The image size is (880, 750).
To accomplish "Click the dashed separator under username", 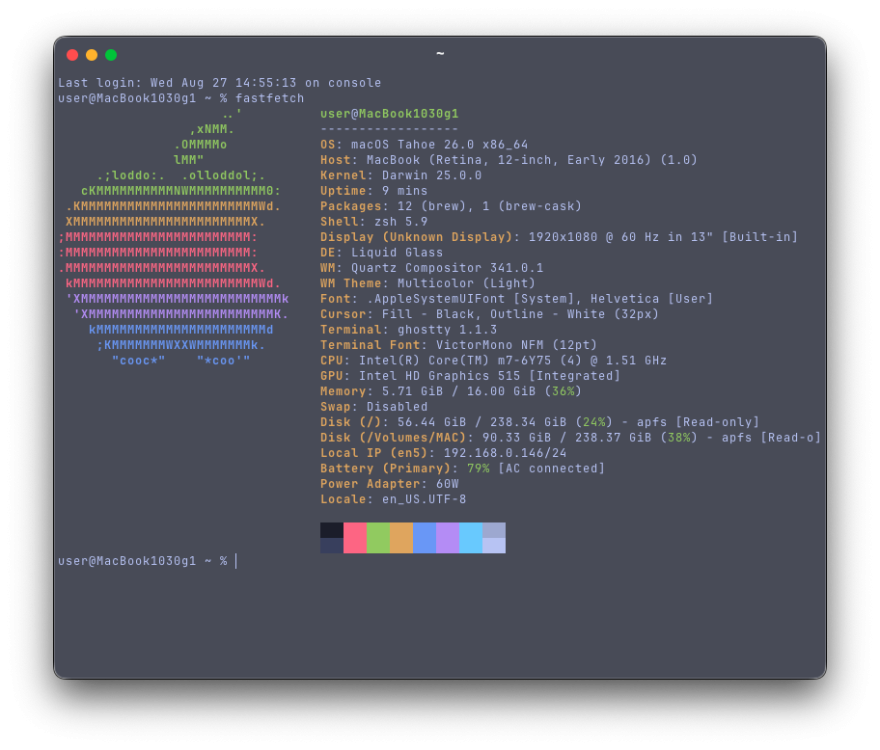I will [x=389, y=129].
